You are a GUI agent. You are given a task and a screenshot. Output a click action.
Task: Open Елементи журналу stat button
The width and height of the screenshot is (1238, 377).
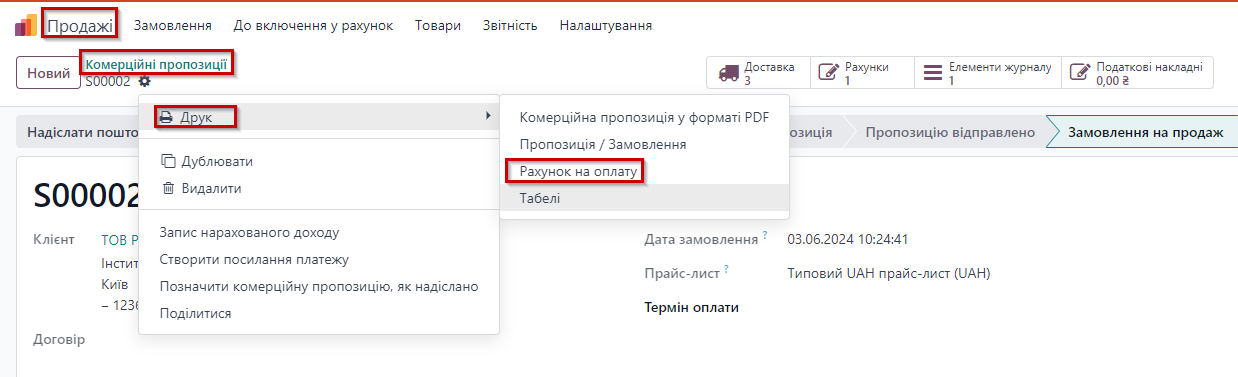click(987, 73)
